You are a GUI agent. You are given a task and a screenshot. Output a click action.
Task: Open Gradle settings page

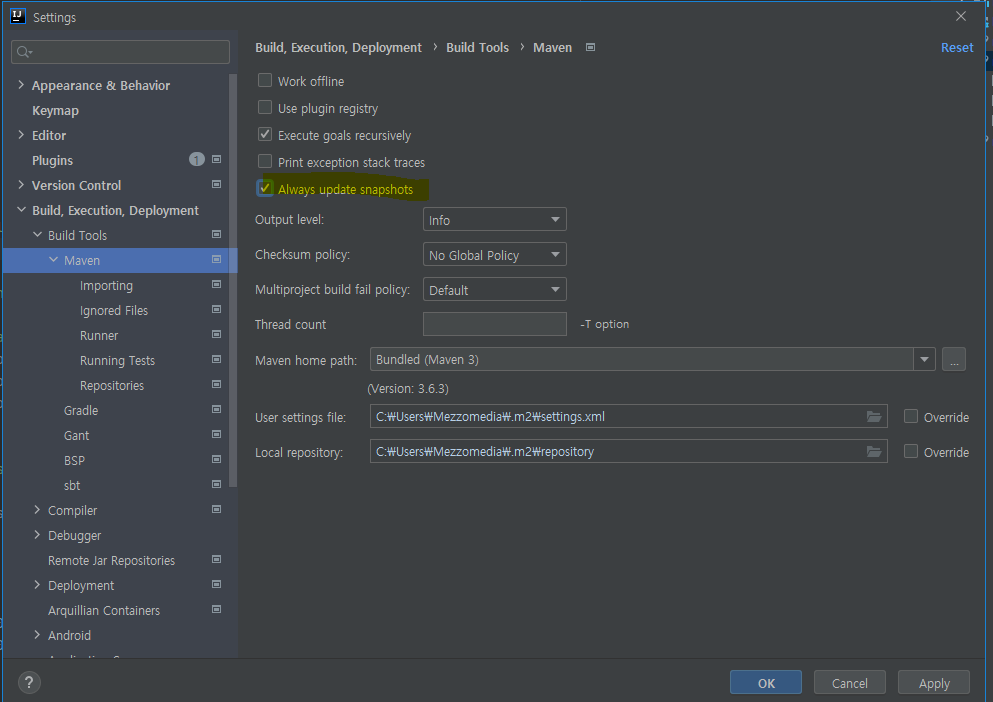pyautogui.click(x=81, y=410)
